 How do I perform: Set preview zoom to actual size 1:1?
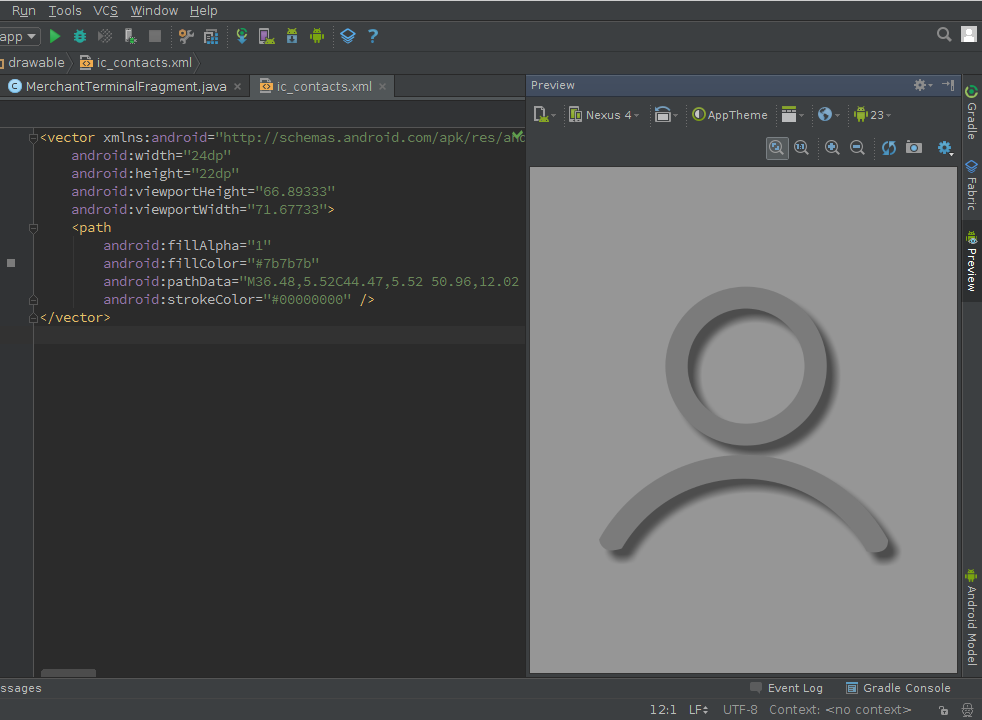pyautogui.click(x=802, y=147)
